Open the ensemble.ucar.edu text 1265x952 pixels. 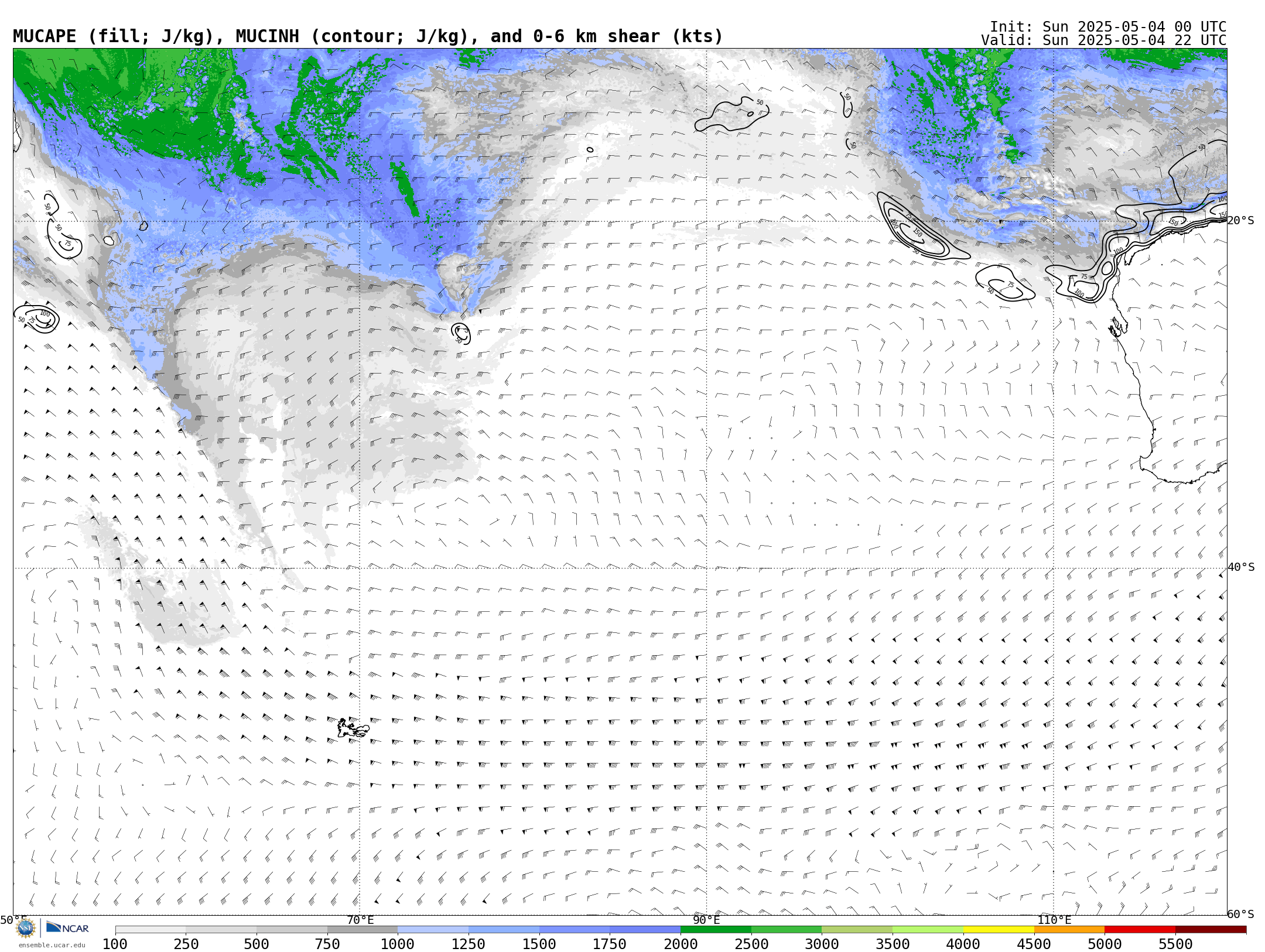pyautogui.click(x=52, y=945)
